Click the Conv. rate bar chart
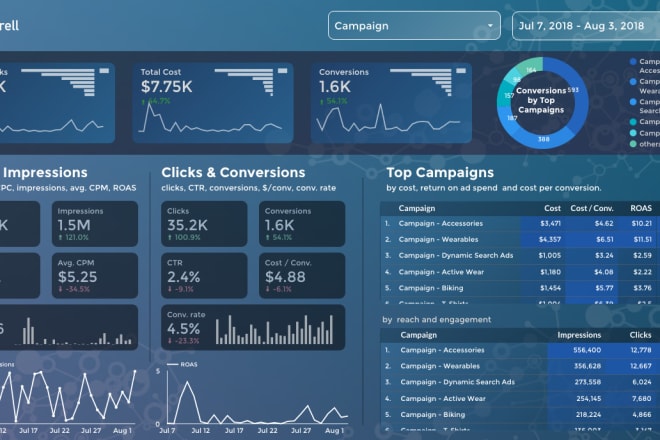The image size is (660, 440). point(274,330)
